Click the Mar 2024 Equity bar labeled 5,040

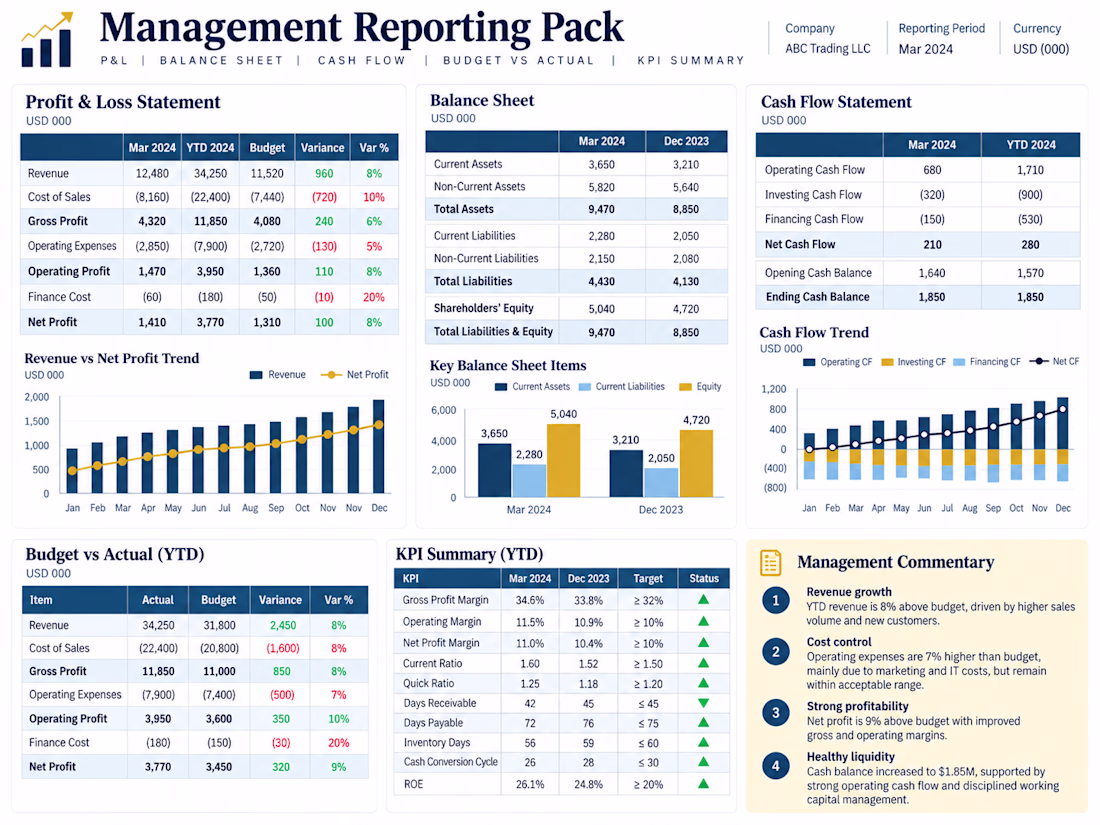563,461
